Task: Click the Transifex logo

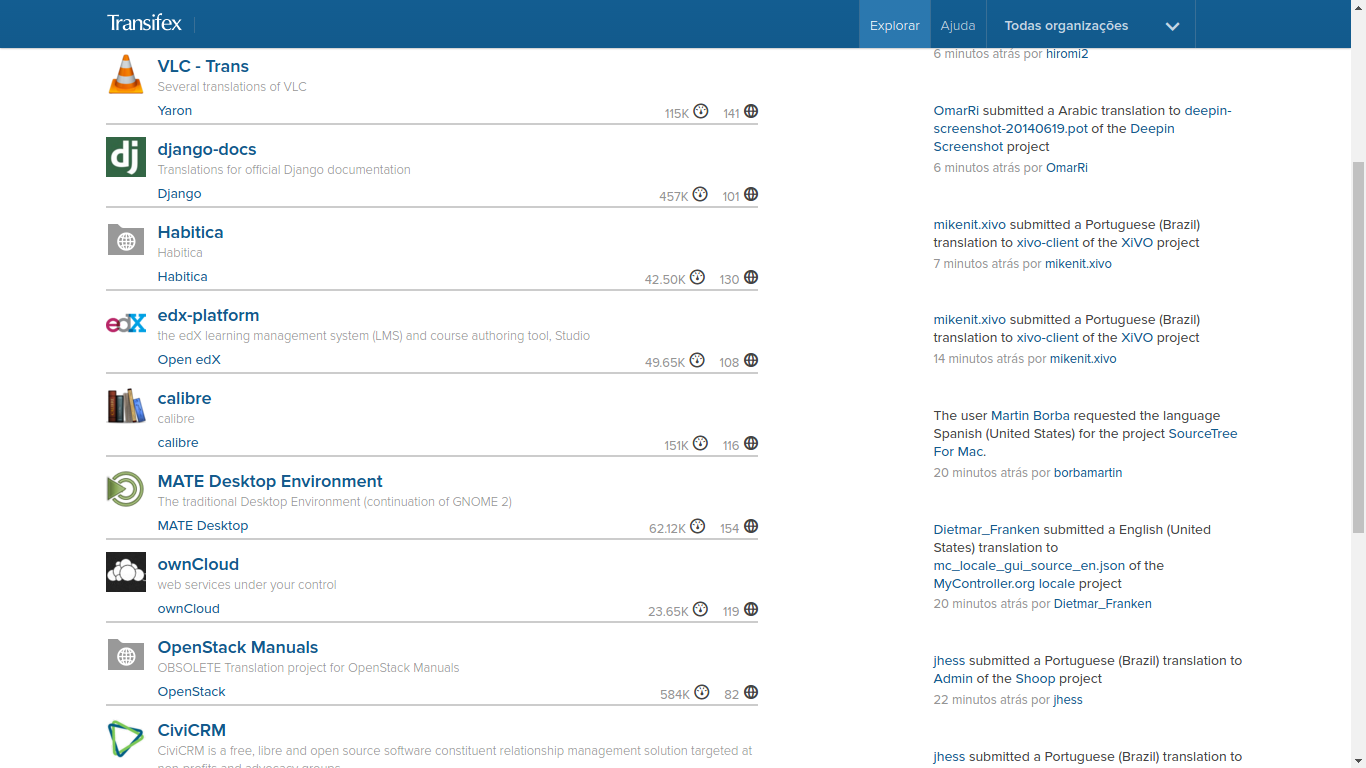Action: point(144,23)
